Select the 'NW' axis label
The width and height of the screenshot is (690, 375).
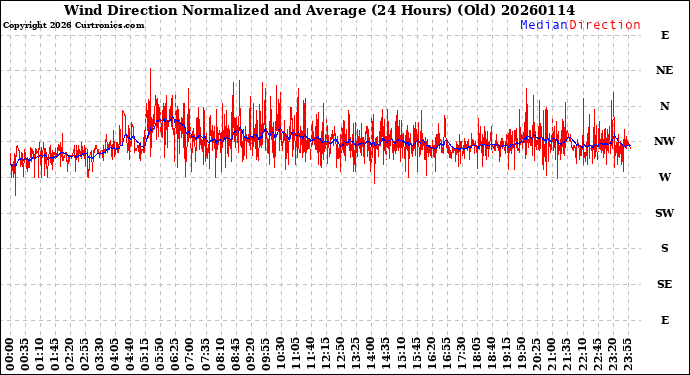[664, 141]
